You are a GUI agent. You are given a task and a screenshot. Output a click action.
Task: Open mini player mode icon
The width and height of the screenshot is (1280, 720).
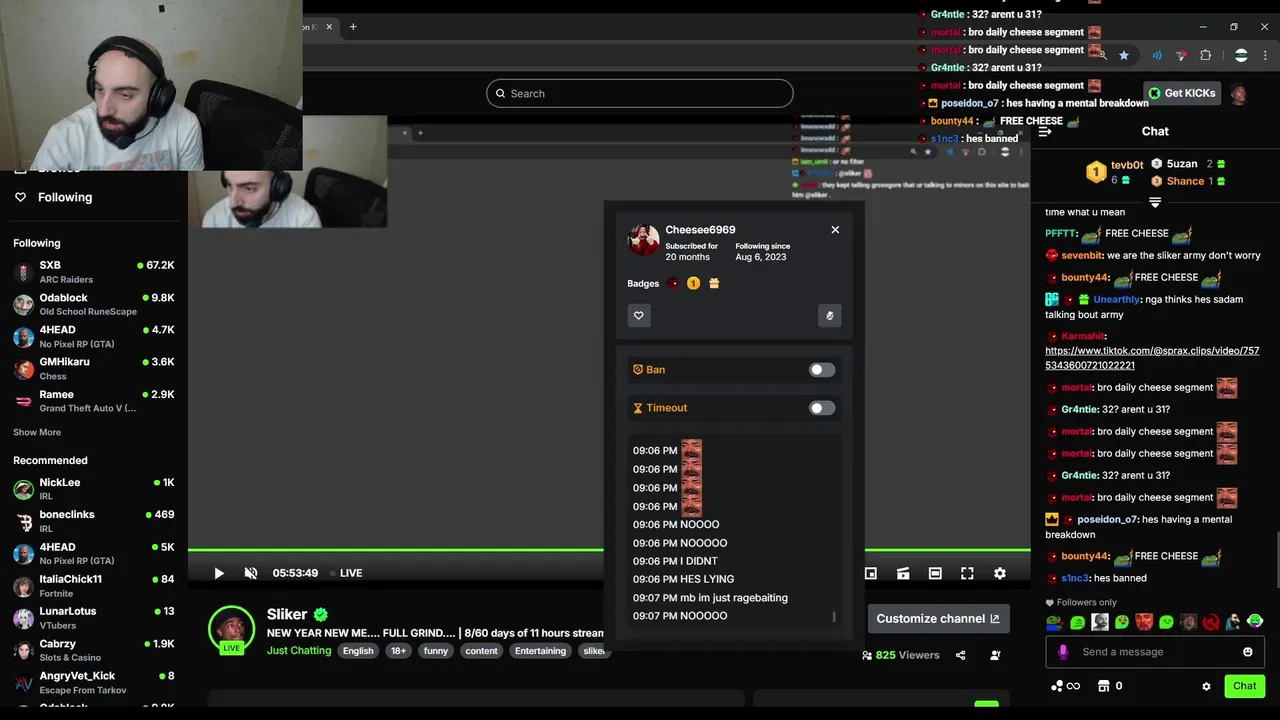(x=871, y=573)
